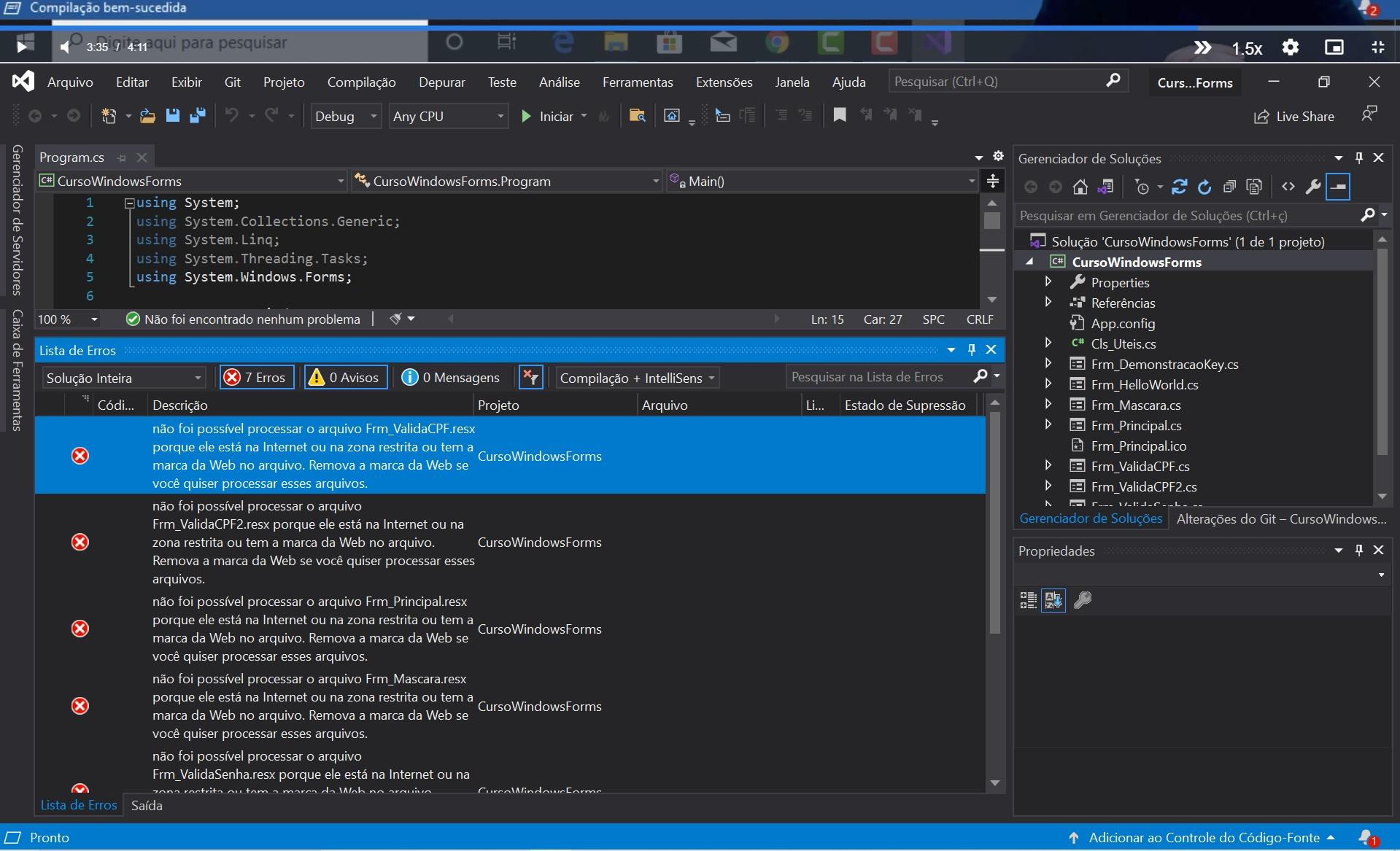The width and height of the screenshot is (1400, 851).
Task: Switch views icon in Gerenciador de Soluções
Action: click(1106, 187)
